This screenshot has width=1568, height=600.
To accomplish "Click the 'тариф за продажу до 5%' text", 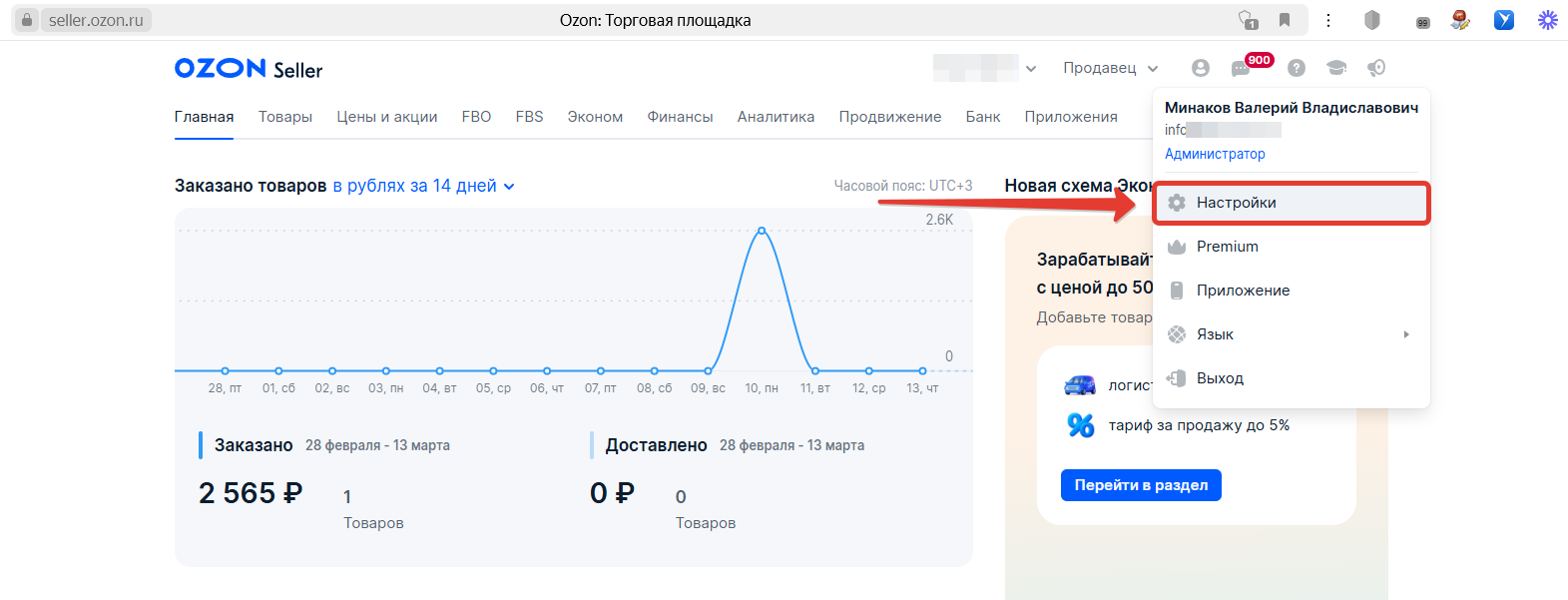I will [x=1199, y=425].
